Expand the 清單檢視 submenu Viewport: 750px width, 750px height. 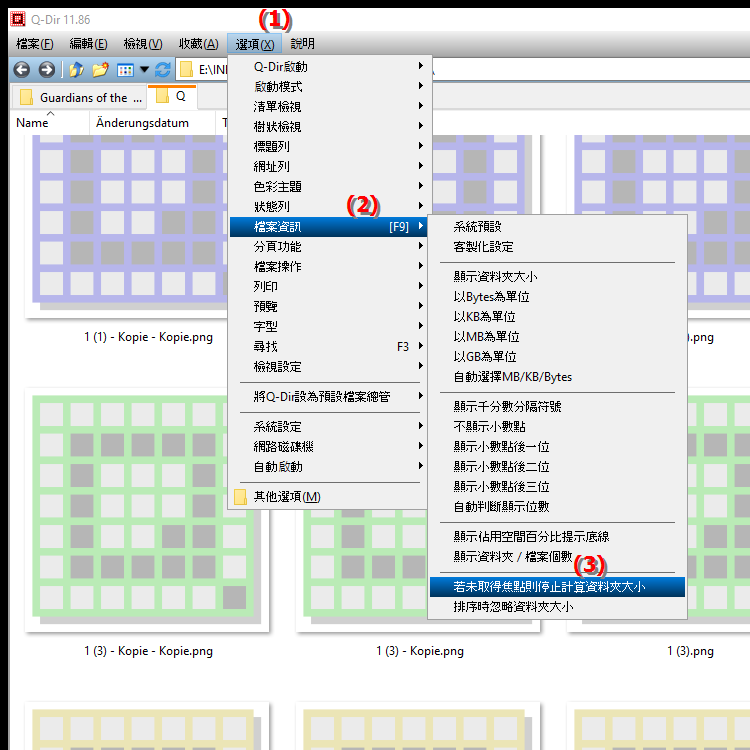330,107
